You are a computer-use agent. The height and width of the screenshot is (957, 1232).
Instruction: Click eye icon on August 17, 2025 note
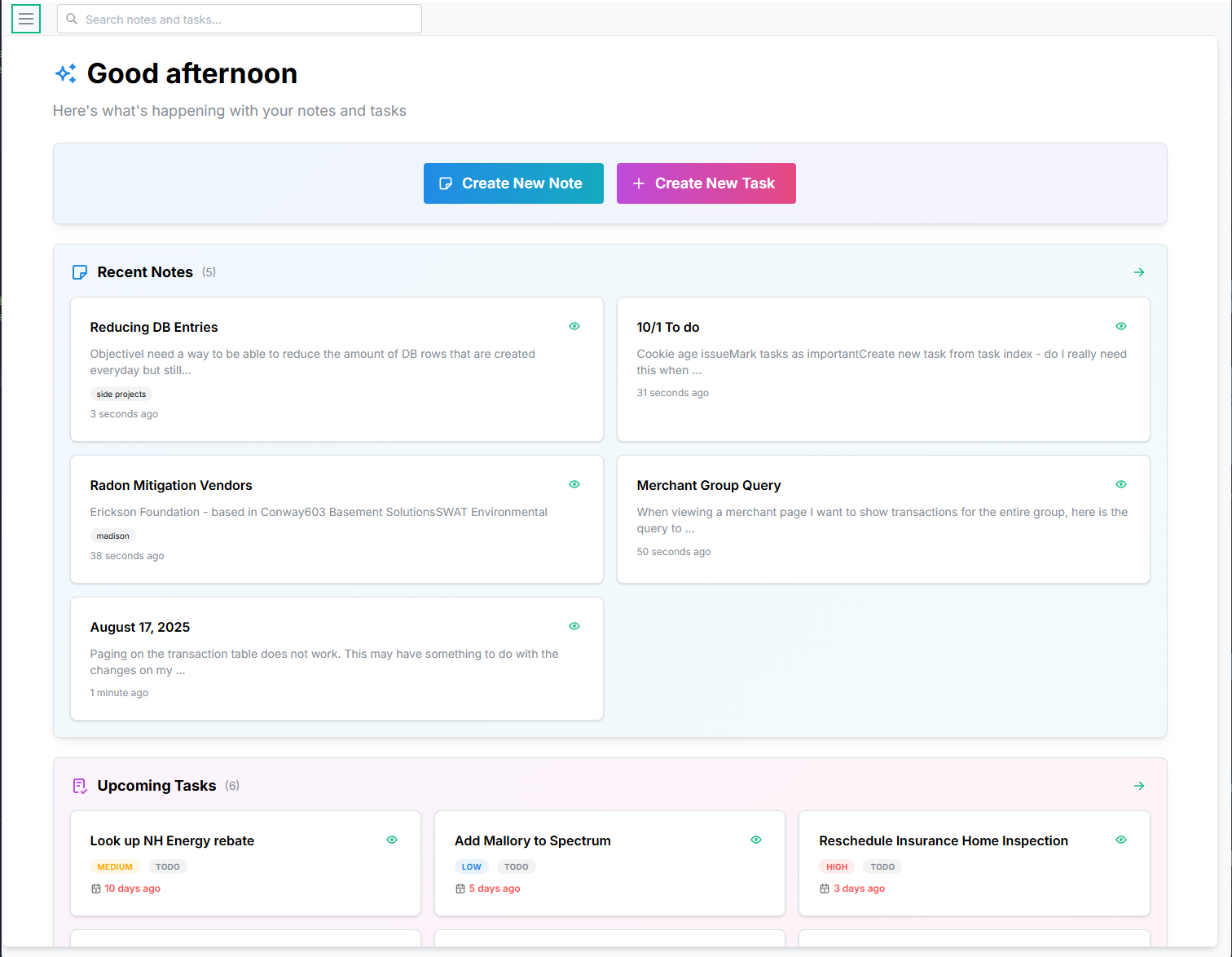(x=574, y=626)
